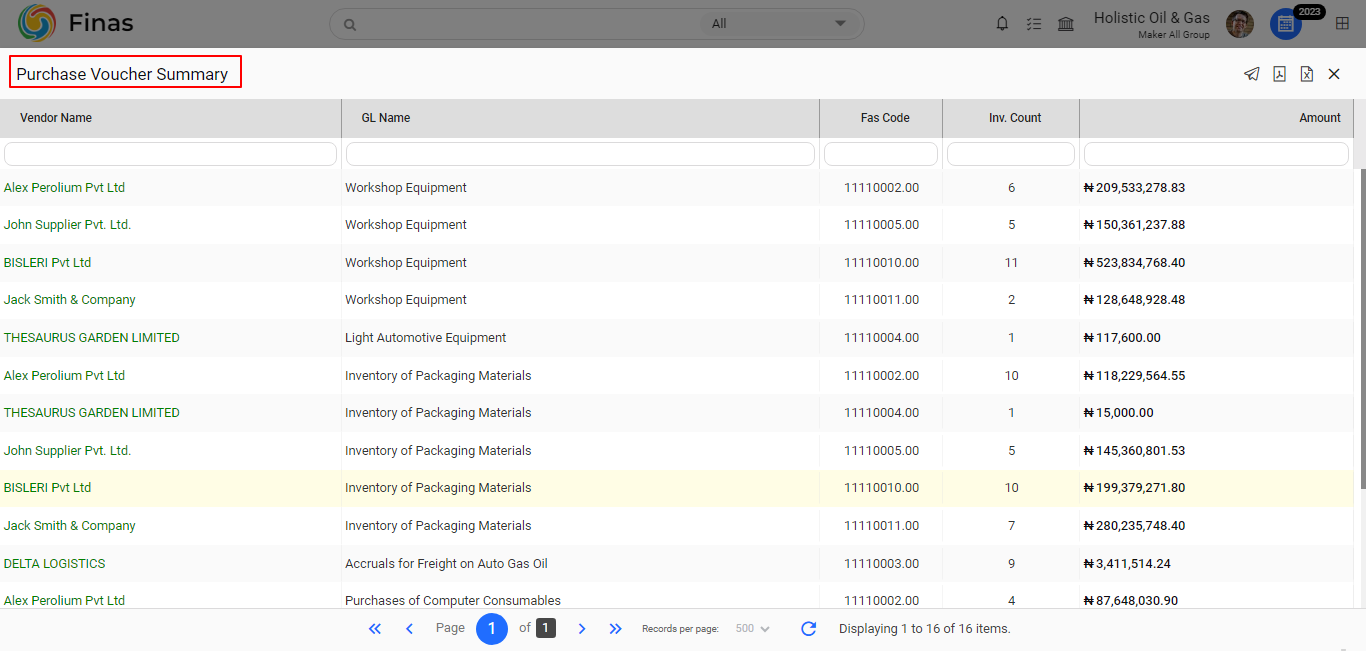1366x651 pixels.
Task: Go to first page
Action: click(375, 629)
